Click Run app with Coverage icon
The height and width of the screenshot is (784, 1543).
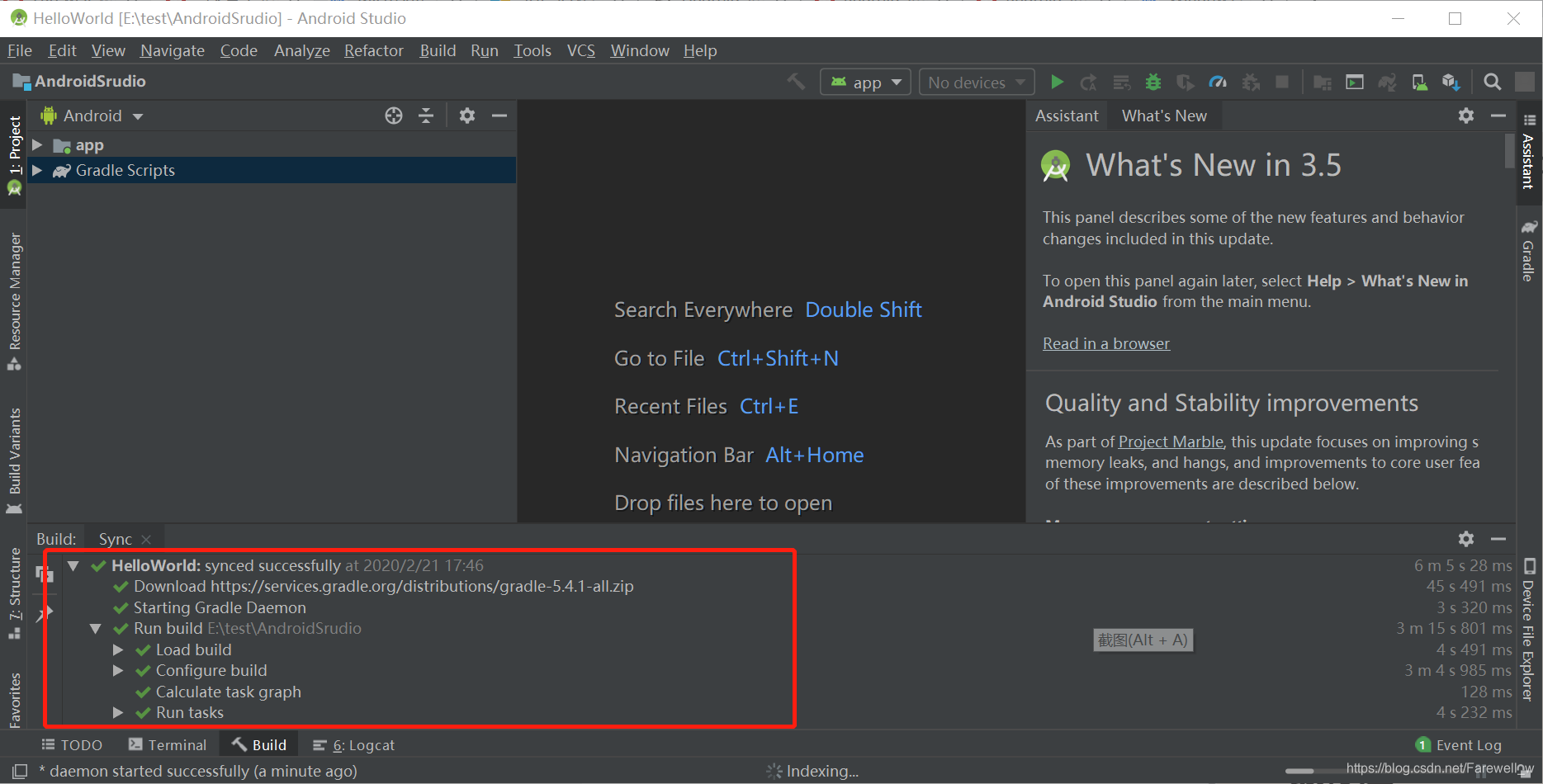(1186, 82)
